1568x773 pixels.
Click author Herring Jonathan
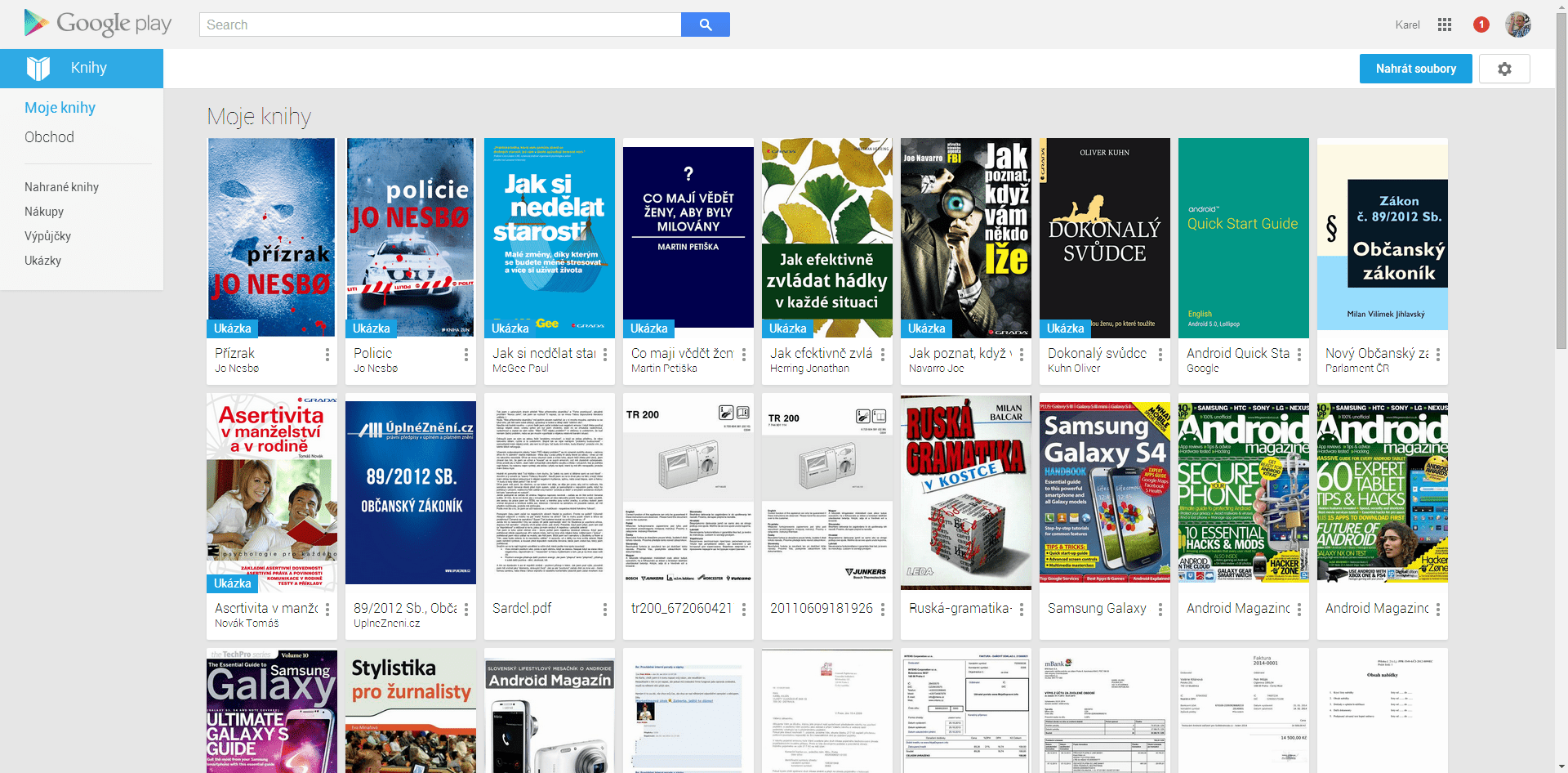point(809,369)
